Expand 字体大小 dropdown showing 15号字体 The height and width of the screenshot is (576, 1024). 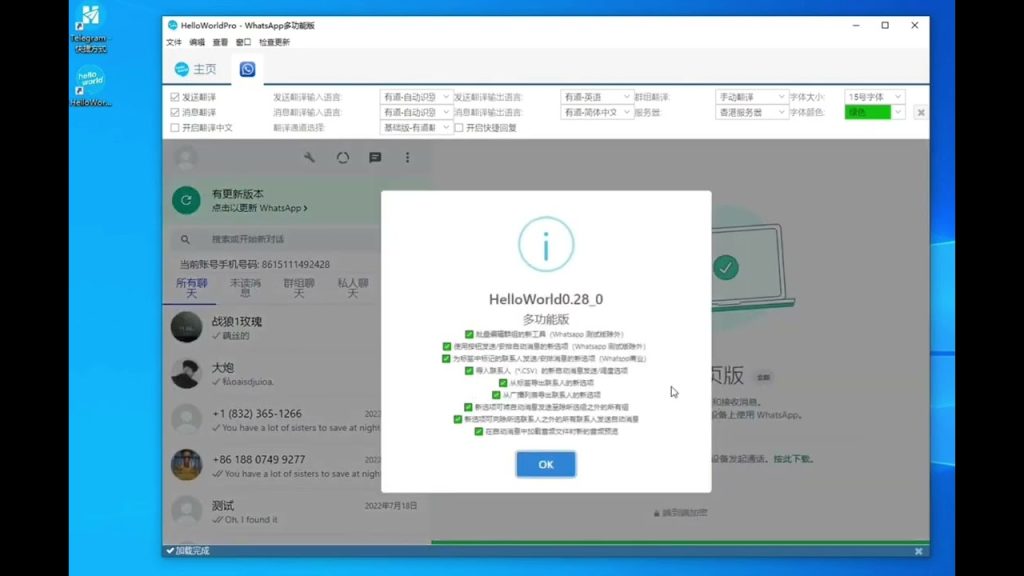tap(874, 97)
